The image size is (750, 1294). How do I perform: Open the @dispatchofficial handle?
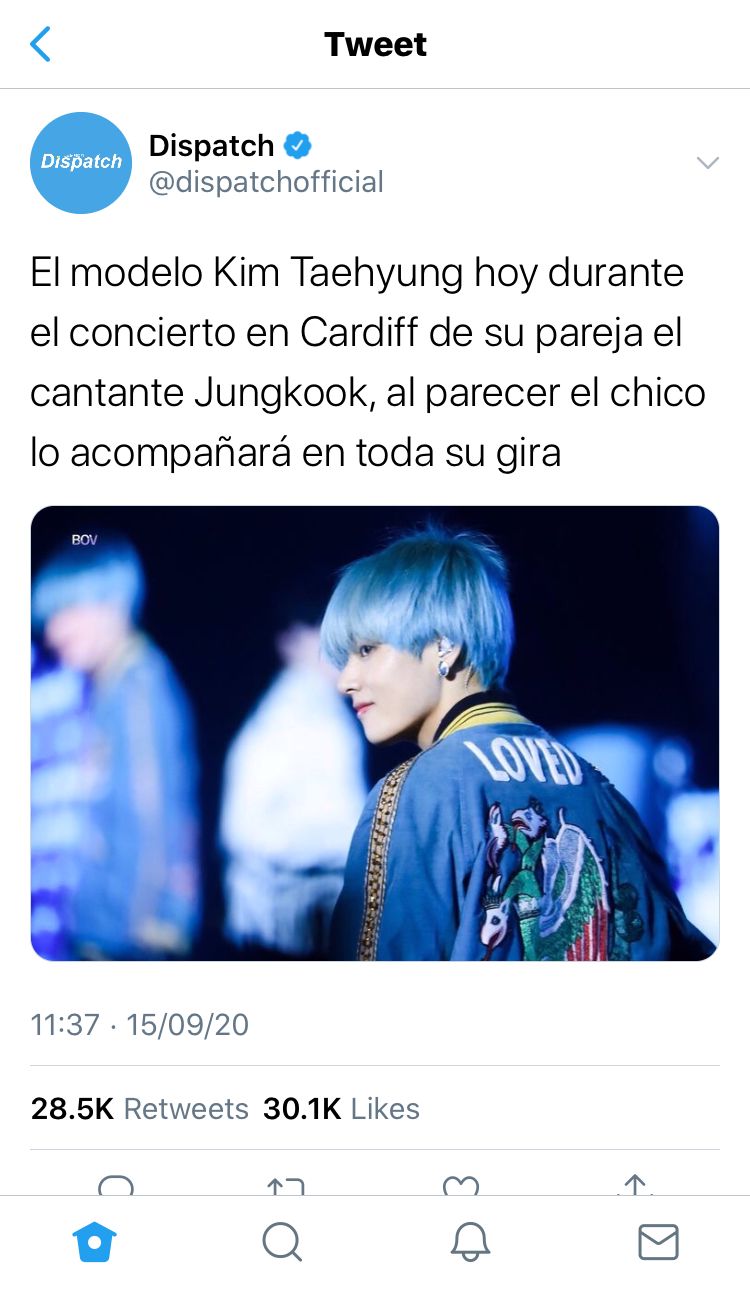pyautogui.click(x=266, y=182)
